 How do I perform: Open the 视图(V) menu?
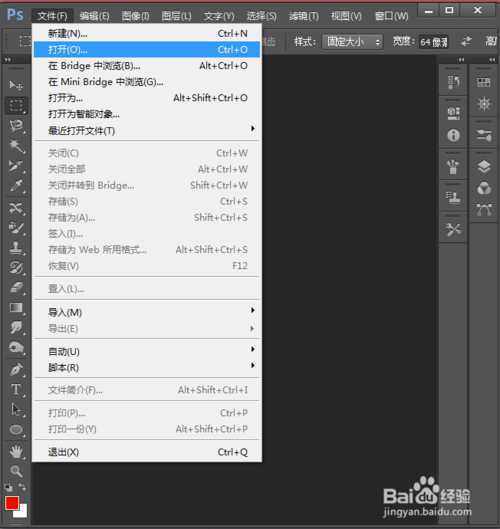[x=346, y=16]
